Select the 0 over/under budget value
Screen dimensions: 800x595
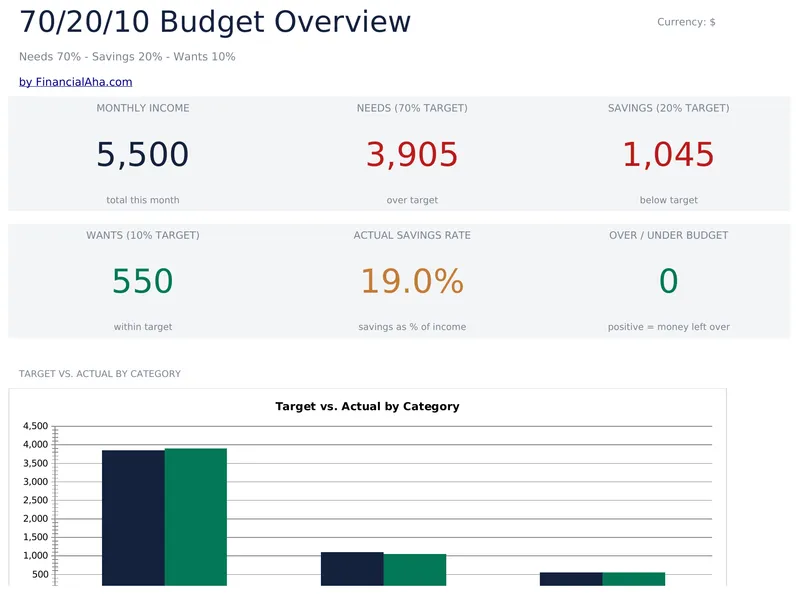[668, 281]
